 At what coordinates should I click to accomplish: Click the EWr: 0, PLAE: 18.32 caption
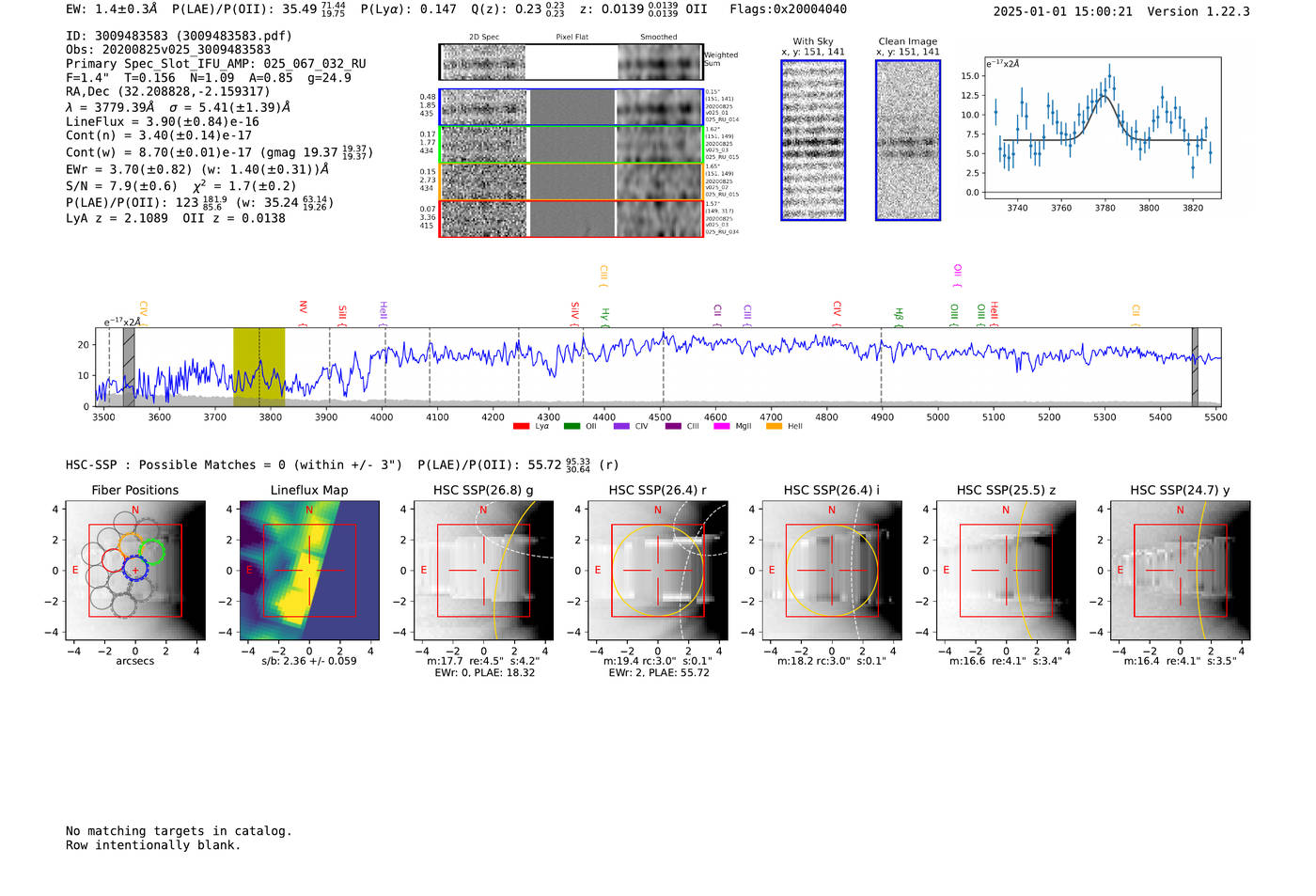click(485, 672)
